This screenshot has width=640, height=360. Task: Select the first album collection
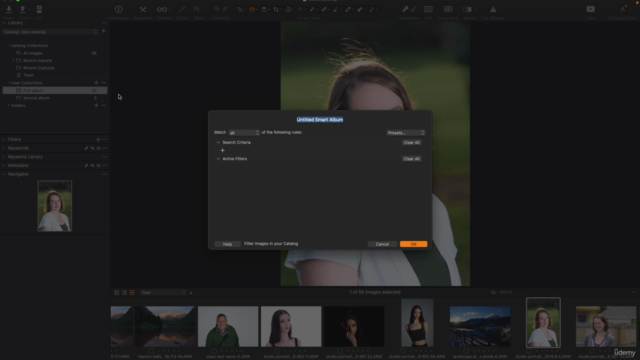point(55,90)
